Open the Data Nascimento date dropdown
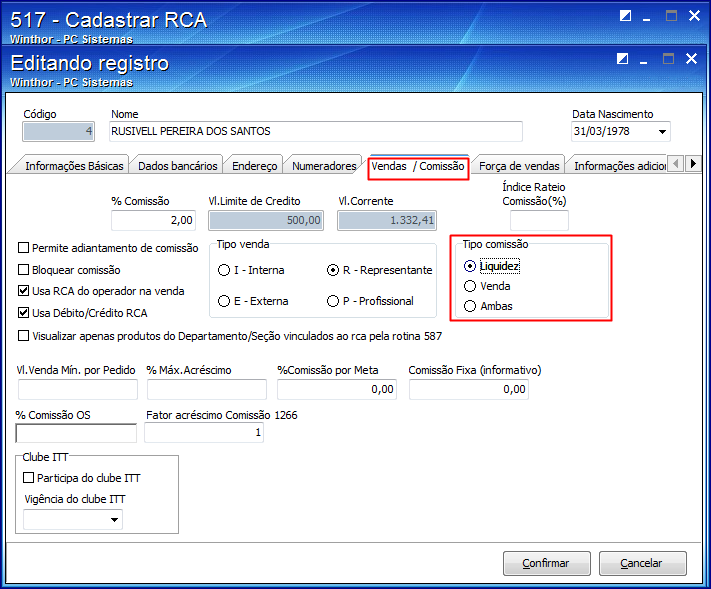Viewport: 711px width, 589px height. [x=662, y=131]
